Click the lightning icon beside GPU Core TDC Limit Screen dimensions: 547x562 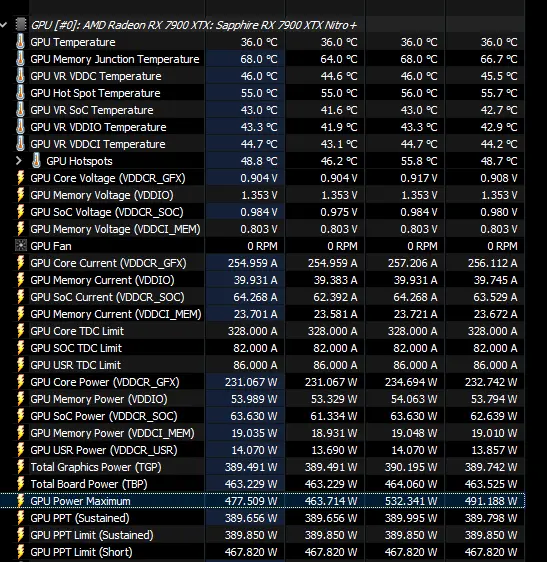point(20,331)
